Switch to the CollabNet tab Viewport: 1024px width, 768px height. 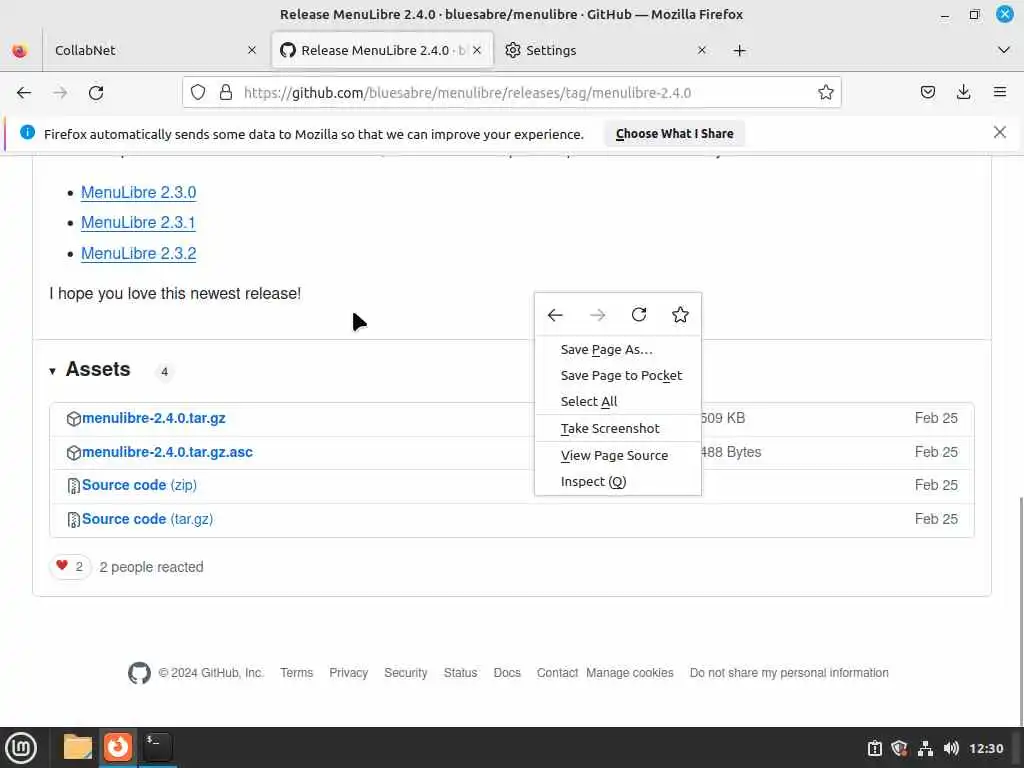click(155, 50)
